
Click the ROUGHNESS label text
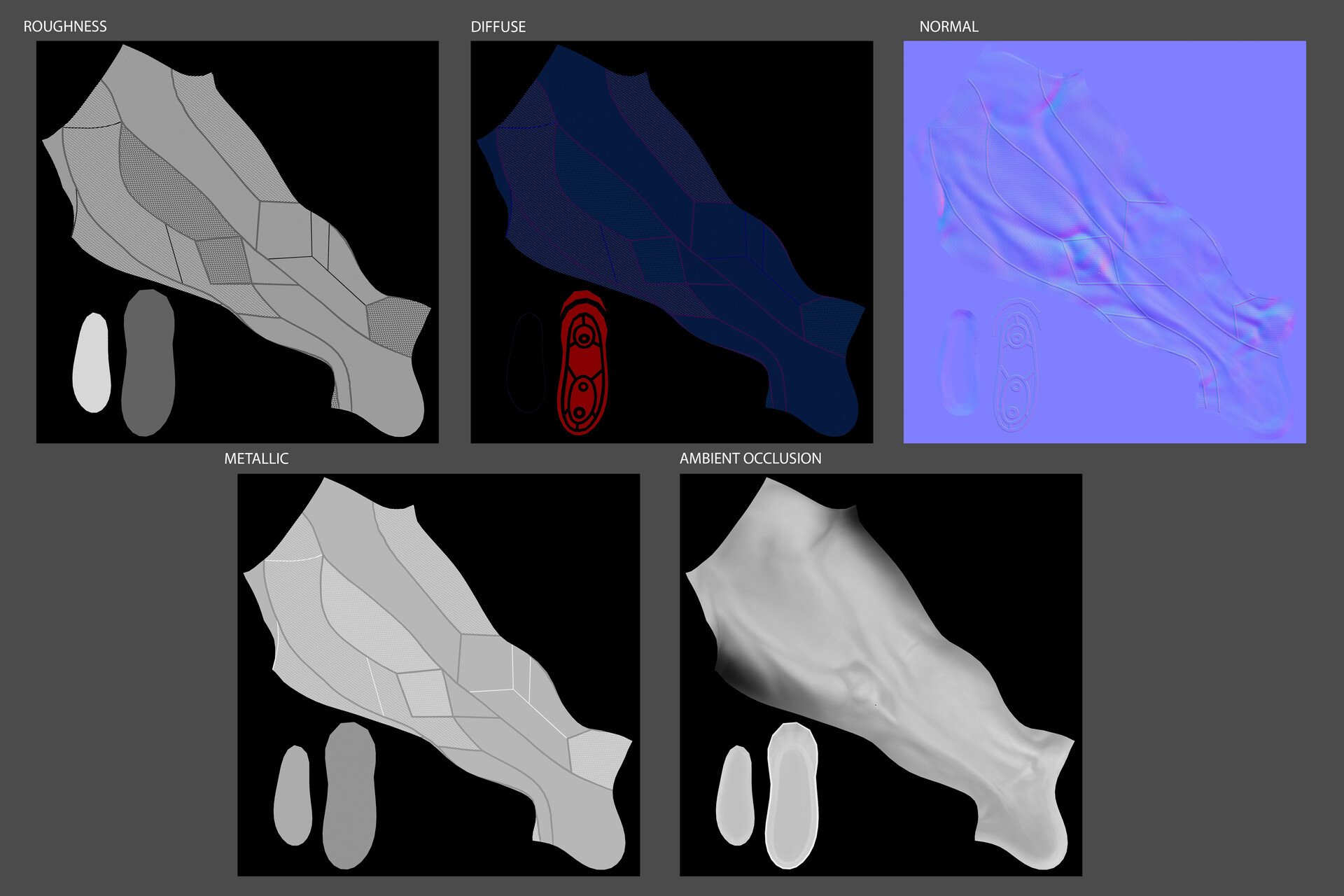(65, 27)
